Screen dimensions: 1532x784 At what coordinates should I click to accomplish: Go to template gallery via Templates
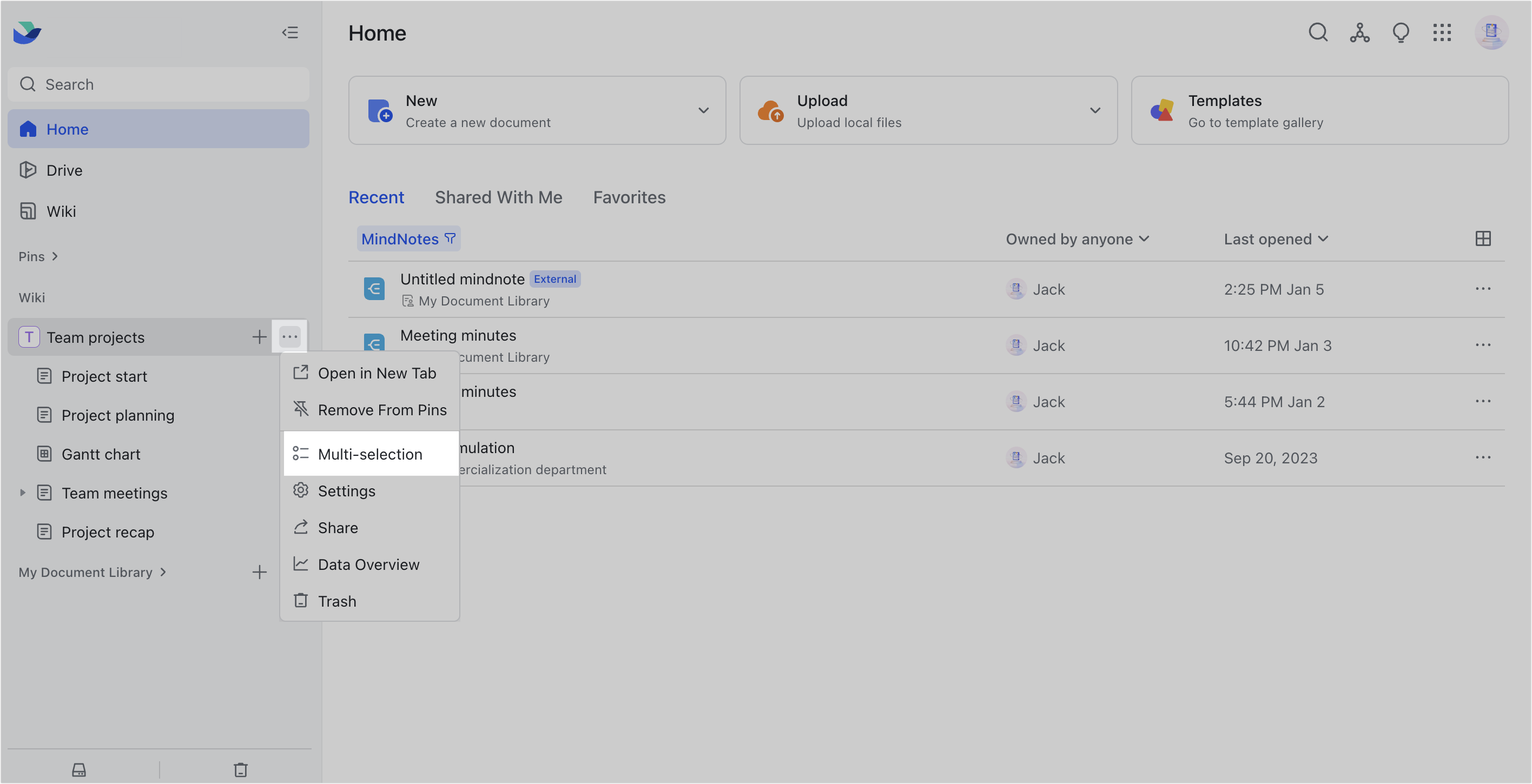coord(1256,110)
